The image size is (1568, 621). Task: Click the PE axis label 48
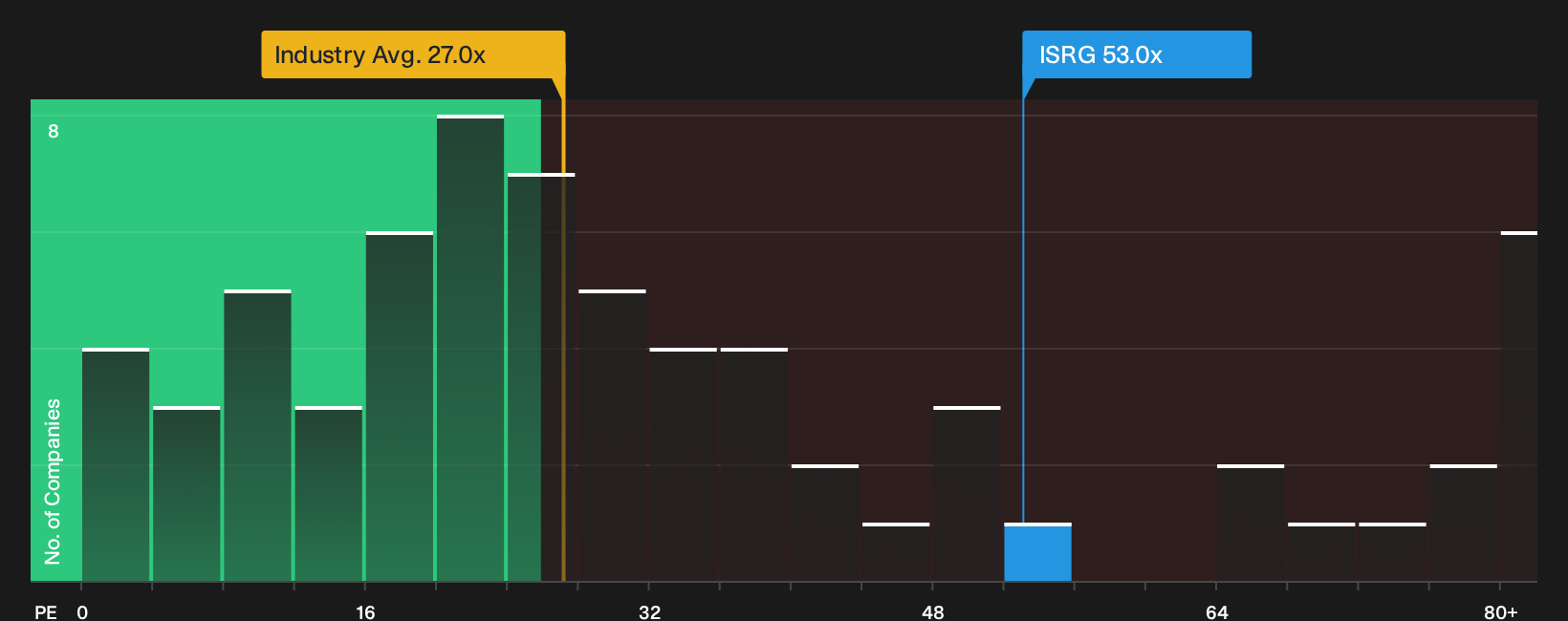(x=933, y=611)
